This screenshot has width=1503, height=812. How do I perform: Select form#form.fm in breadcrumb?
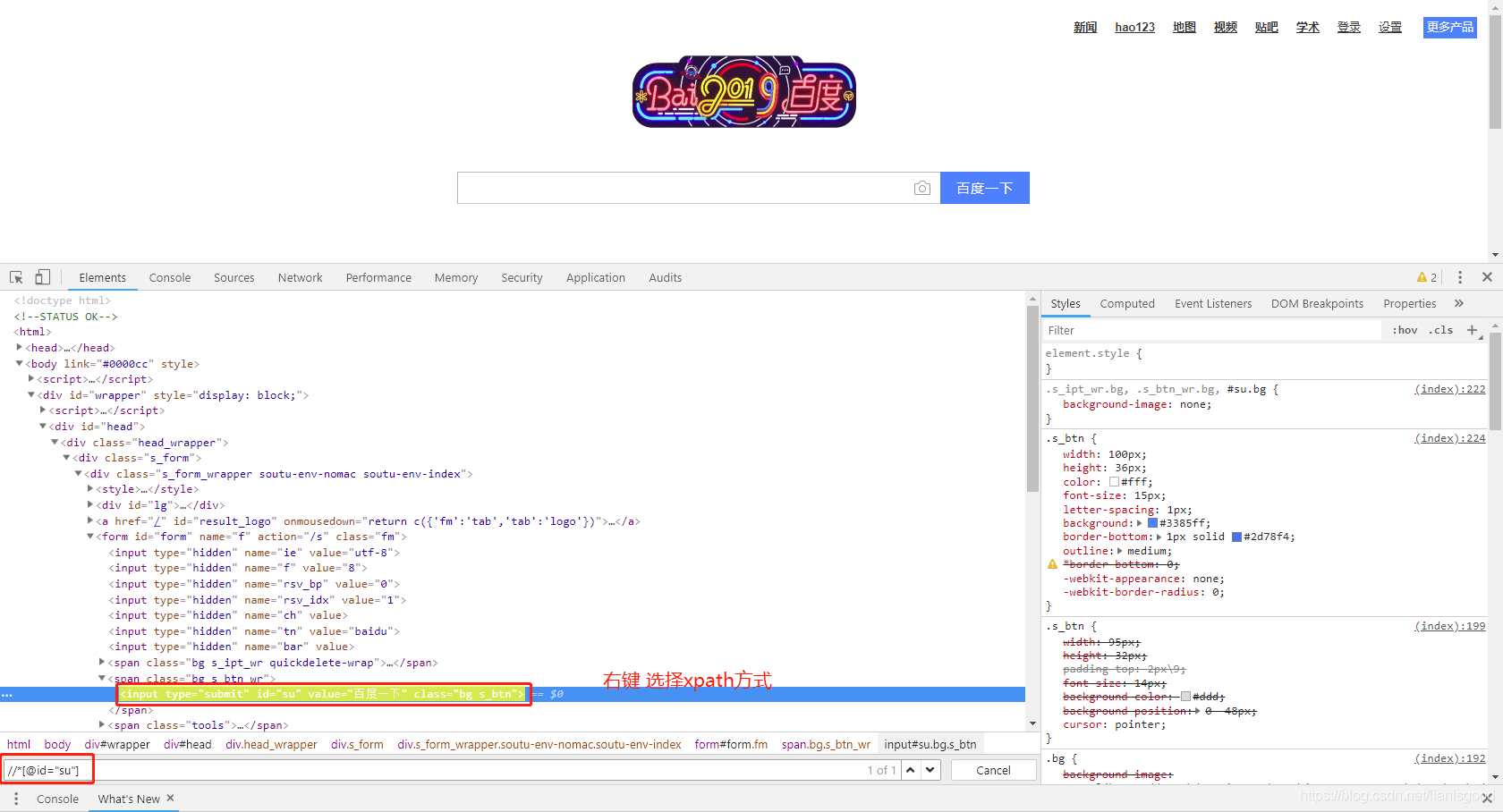731,744
